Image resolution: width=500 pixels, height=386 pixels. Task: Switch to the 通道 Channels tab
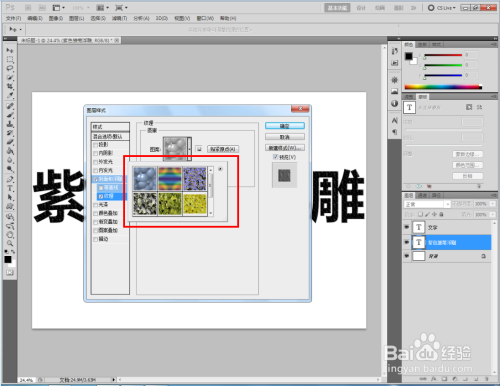[x=423, y=196]
